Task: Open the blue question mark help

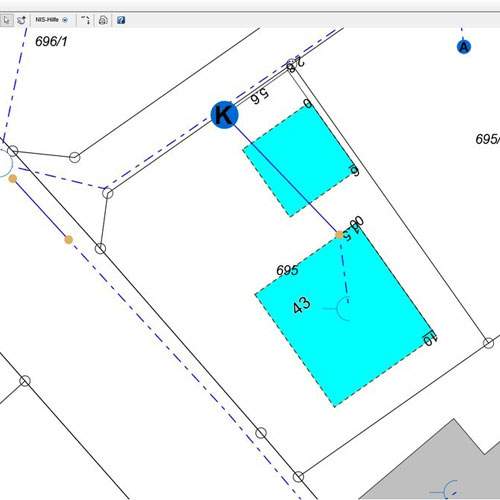Action: pos(121,20)
